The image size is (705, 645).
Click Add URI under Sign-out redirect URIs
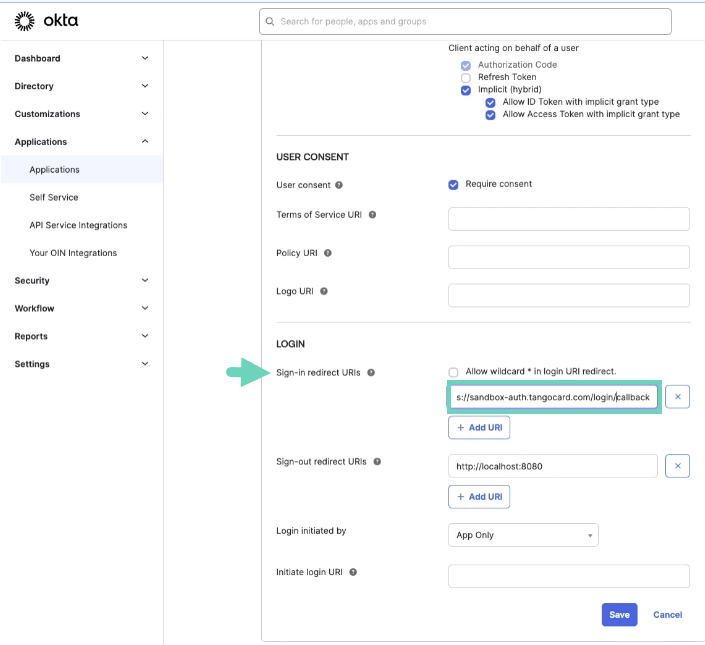click(479, 497)
